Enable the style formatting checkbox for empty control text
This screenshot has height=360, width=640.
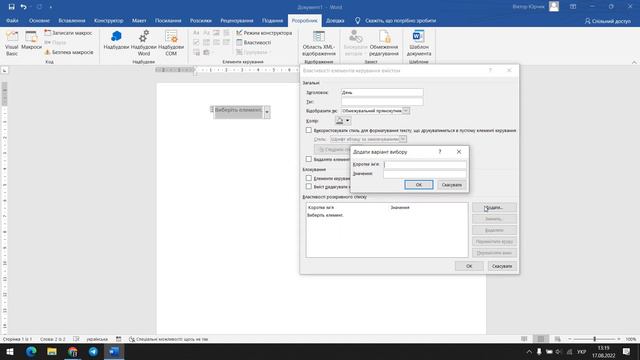(309, 130)
